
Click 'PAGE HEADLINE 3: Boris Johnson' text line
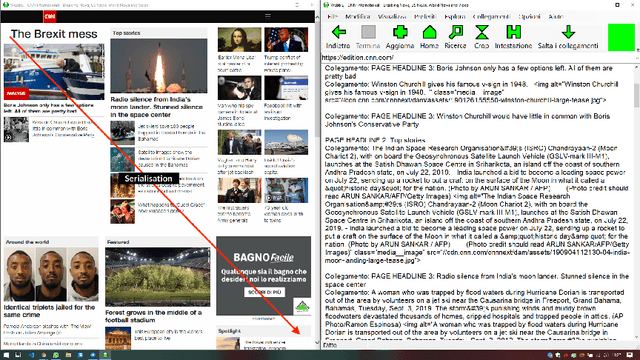point(469,72)
